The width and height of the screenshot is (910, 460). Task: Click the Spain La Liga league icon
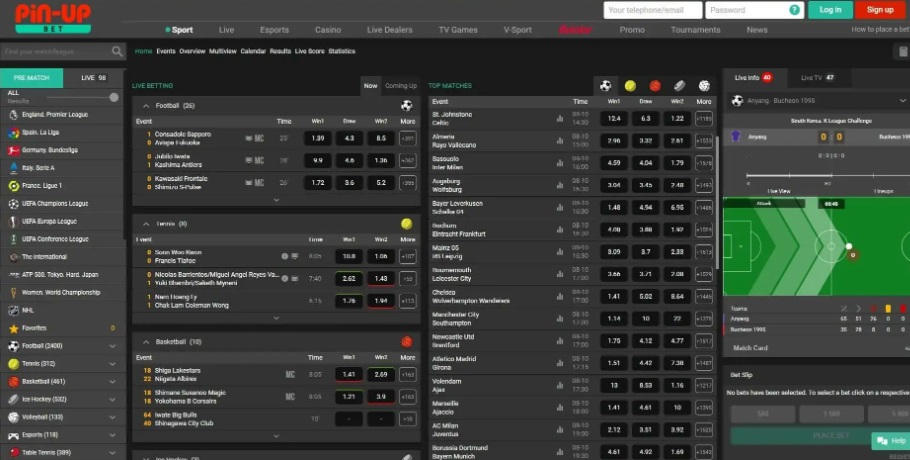pos(13,133)
